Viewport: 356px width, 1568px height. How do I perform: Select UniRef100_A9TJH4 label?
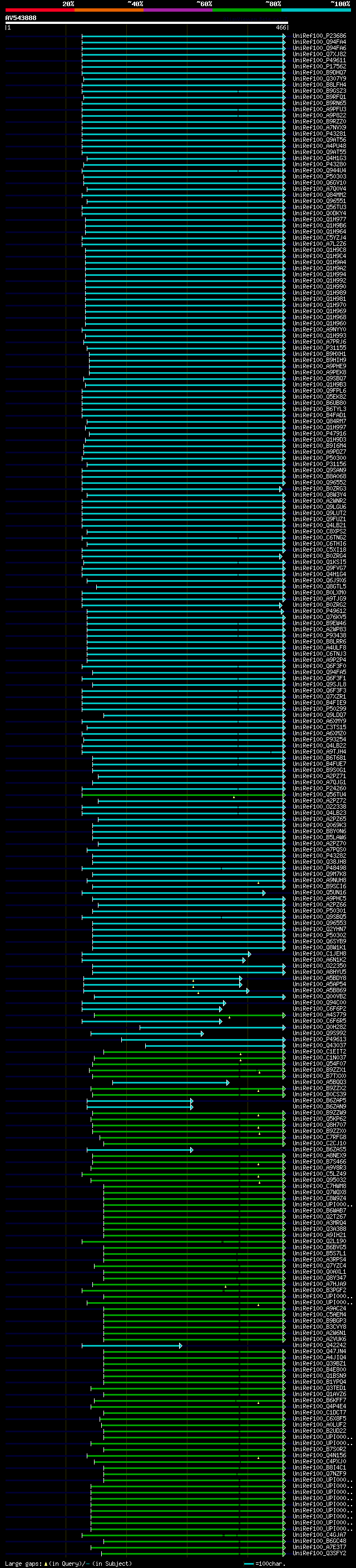point(319,752)
